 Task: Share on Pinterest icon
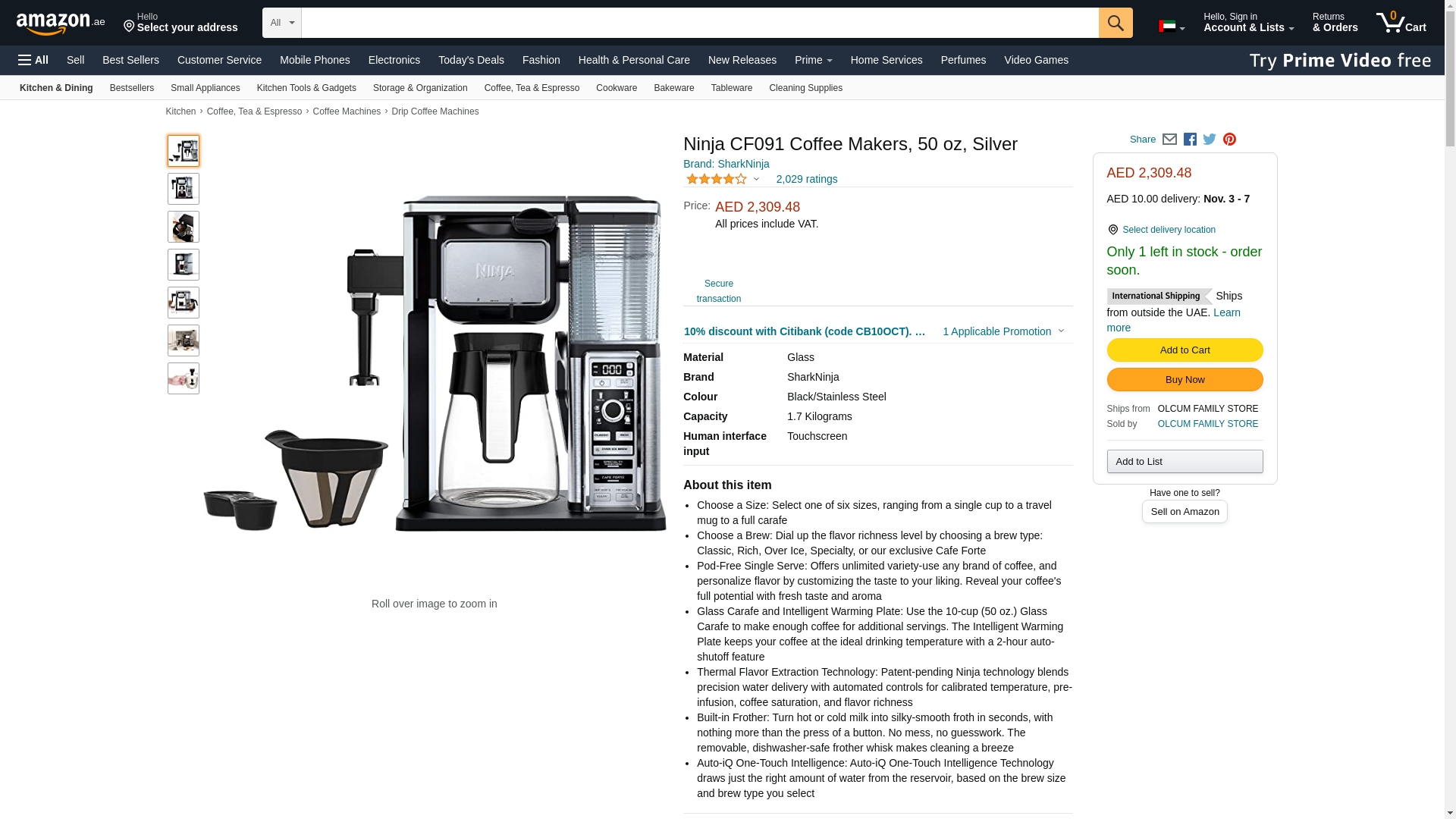1229,140
